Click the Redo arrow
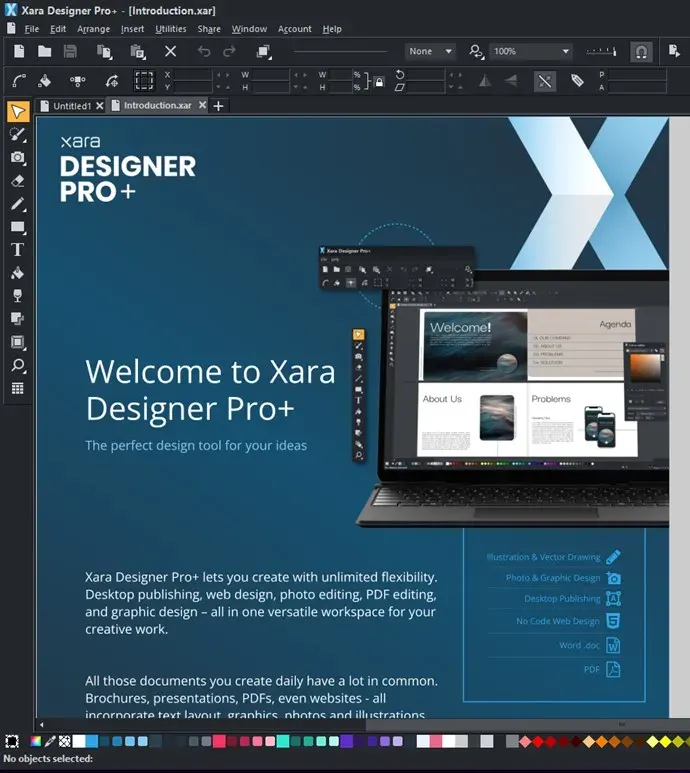Image resolution: width=690 pixels, height=773 pixels. pyautogui.click(x=229, y=51)
